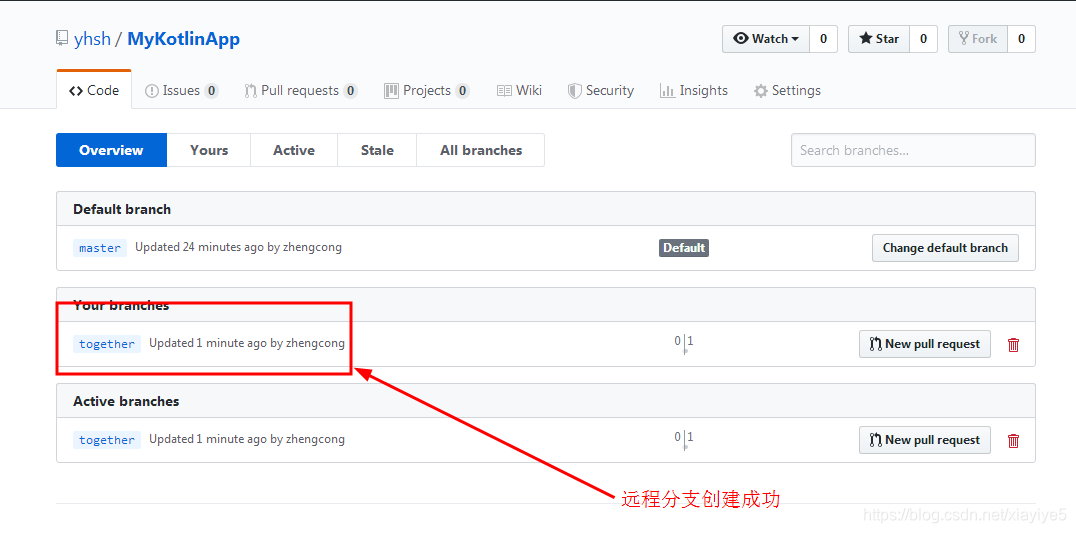This screenshot has height=533, width=1076.
Task: Click the ahead/behind 0|1 indicator in Your branches
Action: [684, 343]
